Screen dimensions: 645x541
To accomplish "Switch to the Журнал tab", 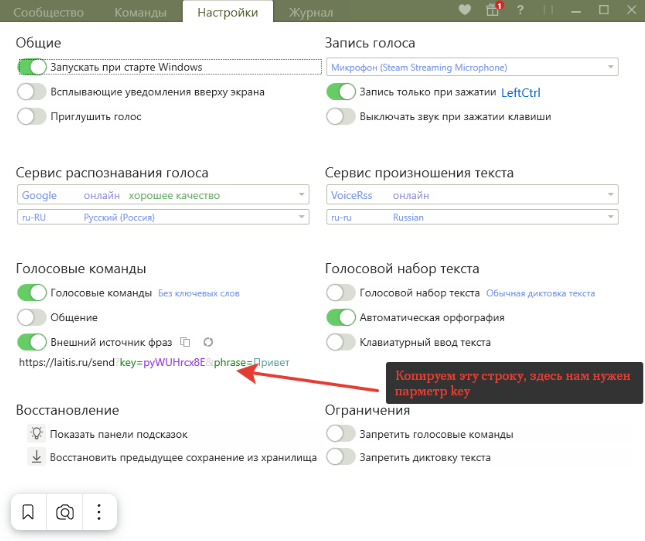I will tap(311, 12).
